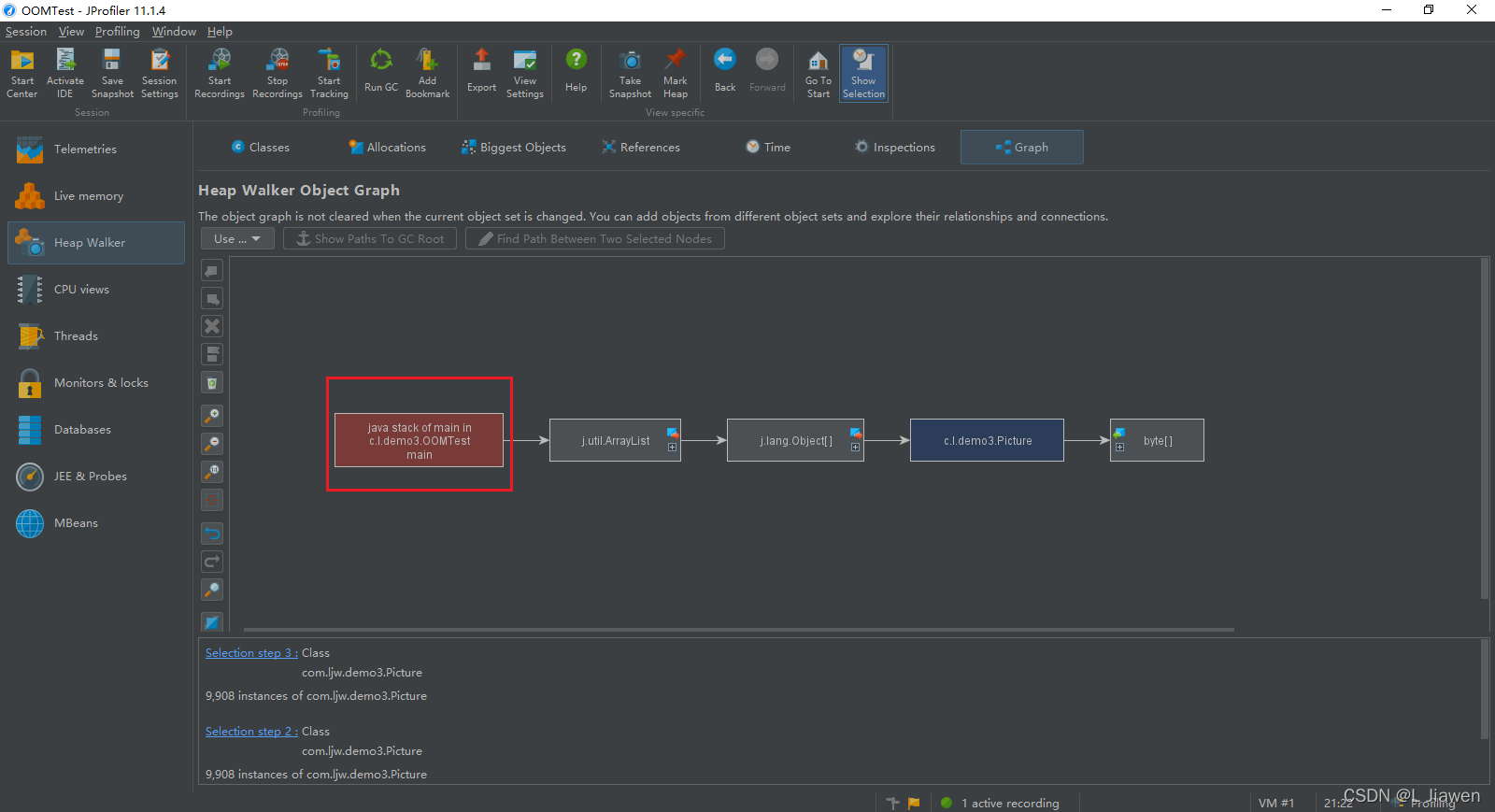Add Bookmark via toolbar icon
Image resolution: width=1495 pixels, height=812 pixels.
click(x=427, y=73)
